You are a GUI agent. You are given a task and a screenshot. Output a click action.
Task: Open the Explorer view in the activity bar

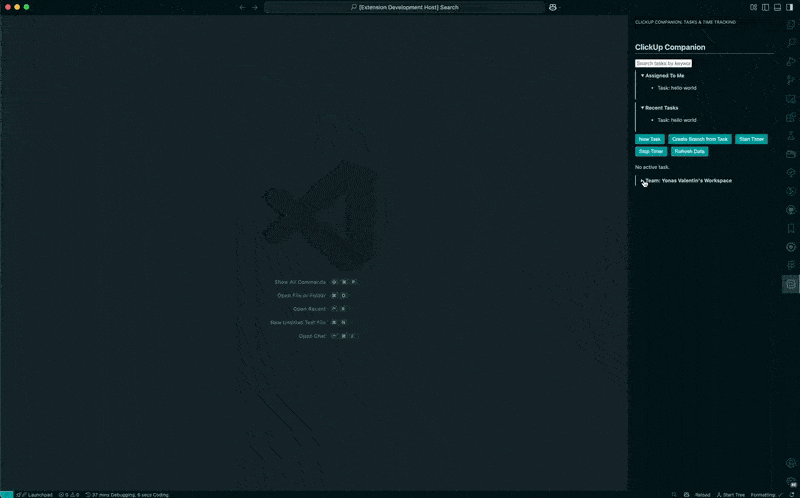click(791, 24)
